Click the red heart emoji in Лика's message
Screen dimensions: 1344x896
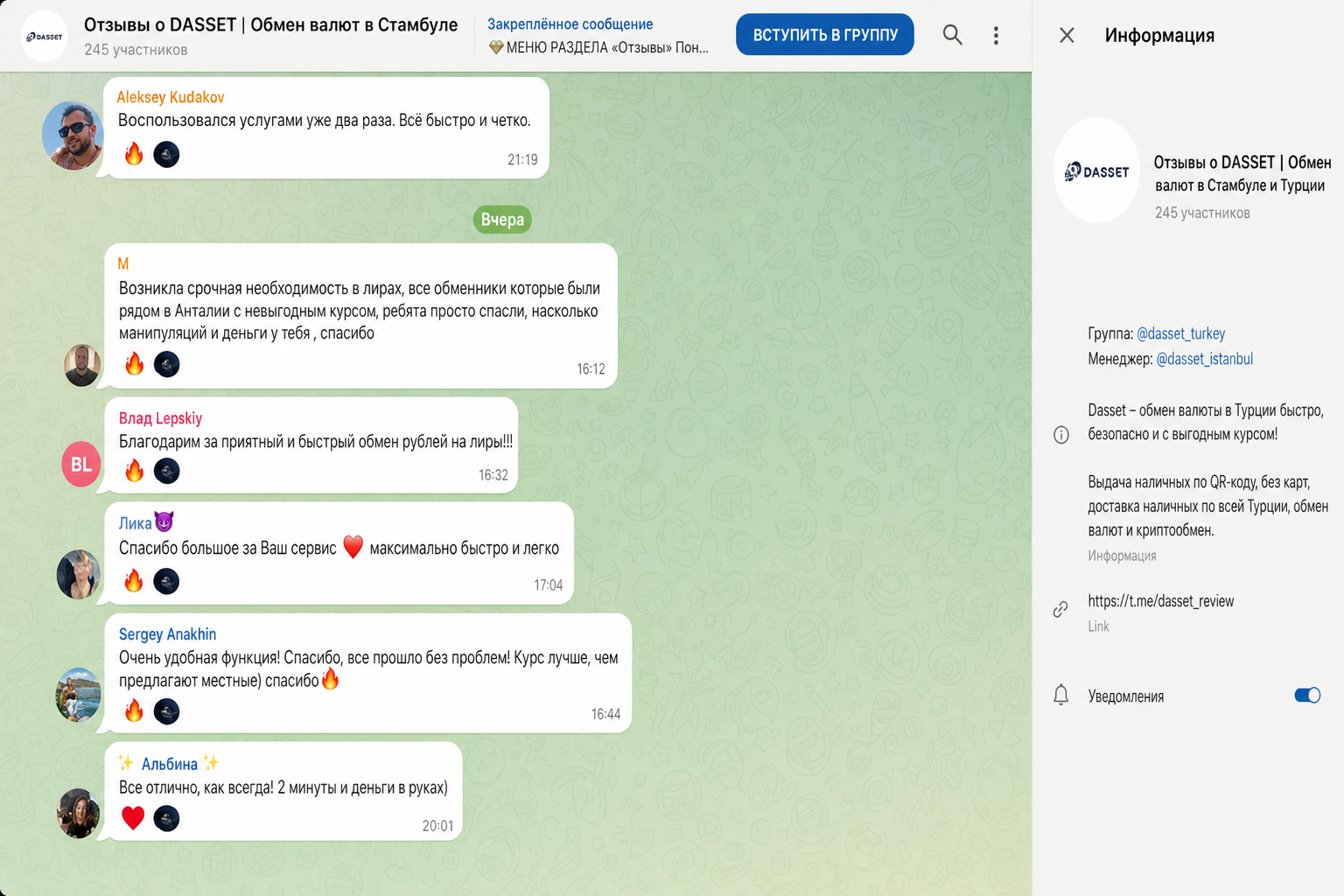coord(353,547)
